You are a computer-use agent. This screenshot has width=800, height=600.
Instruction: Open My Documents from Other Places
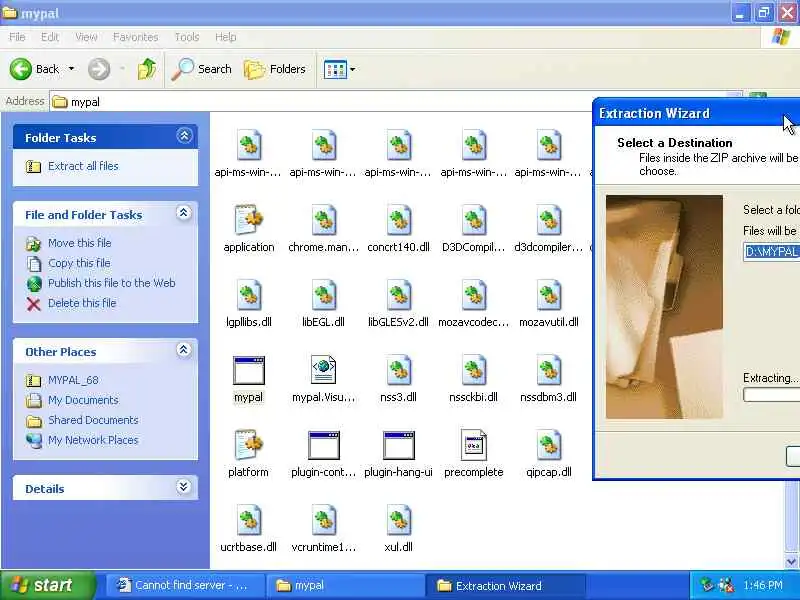coord(83,400)
